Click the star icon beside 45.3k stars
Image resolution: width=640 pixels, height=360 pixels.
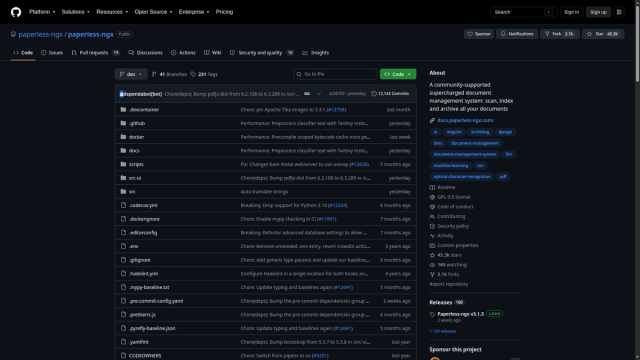[432, 255]
